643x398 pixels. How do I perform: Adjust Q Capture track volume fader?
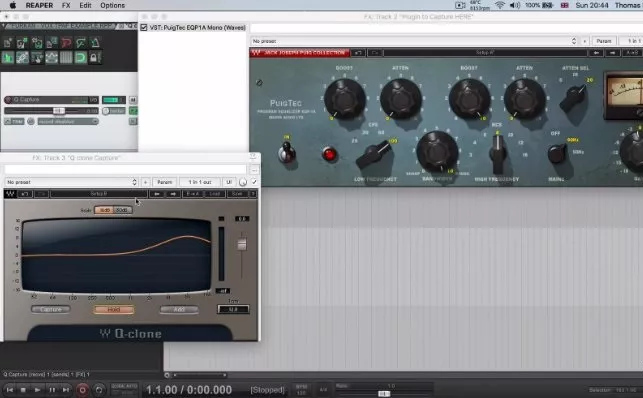click(59, 111)
